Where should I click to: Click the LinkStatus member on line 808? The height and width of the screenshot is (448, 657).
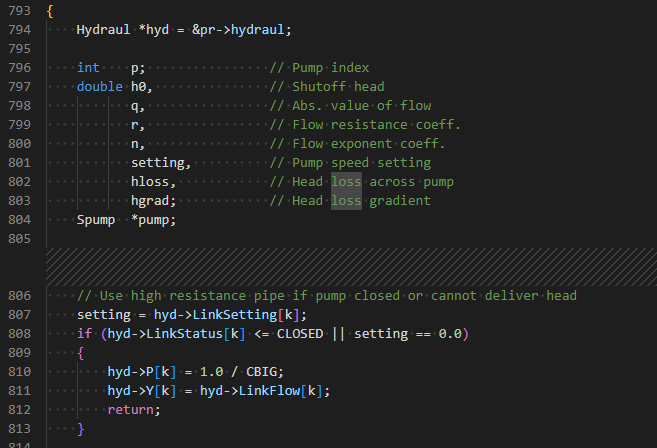click(184, 334)
